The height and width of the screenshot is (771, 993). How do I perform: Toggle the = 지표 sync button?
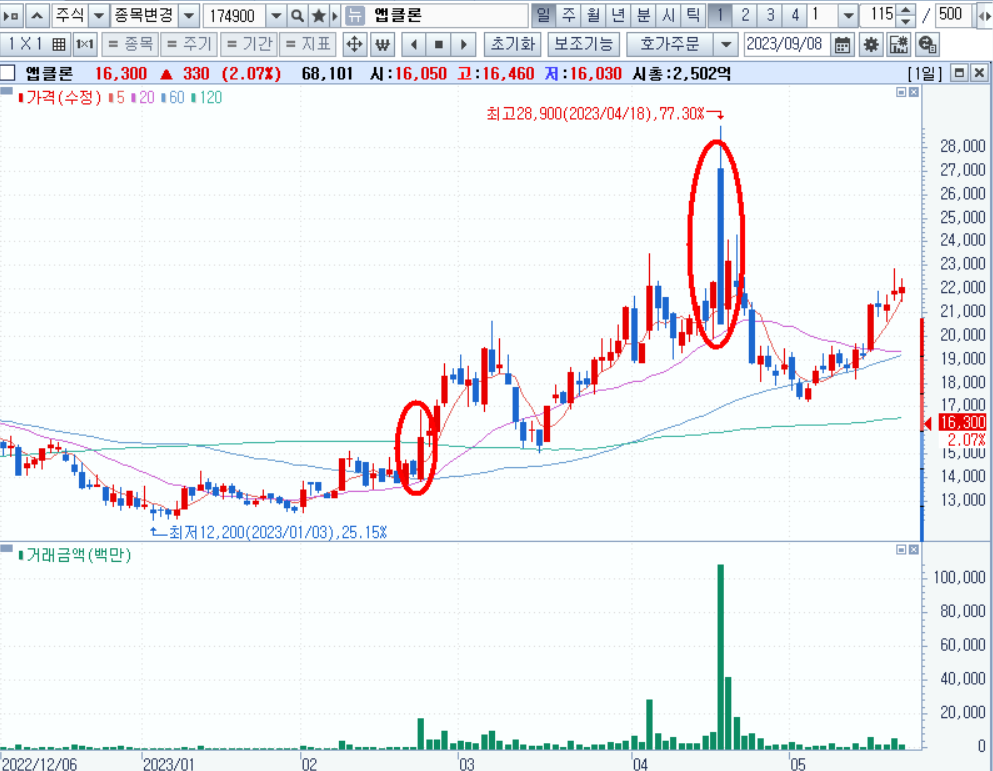click(308, 44)
